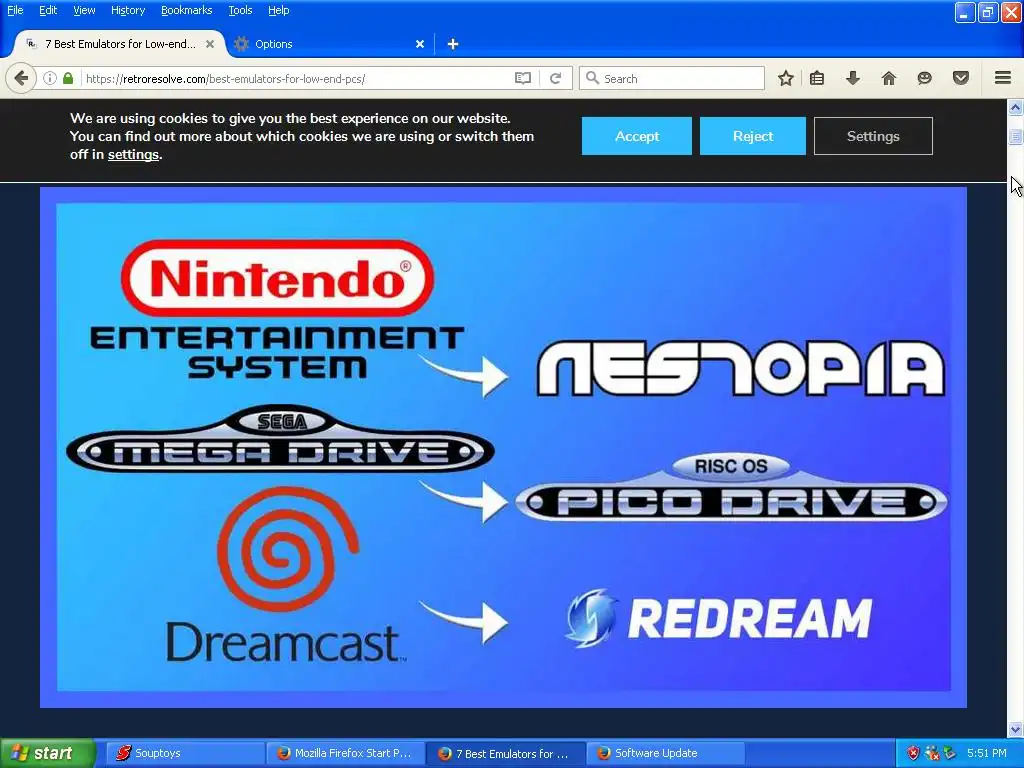
Task: Go back using the back arrow button
Action: [x=20, y=78]
